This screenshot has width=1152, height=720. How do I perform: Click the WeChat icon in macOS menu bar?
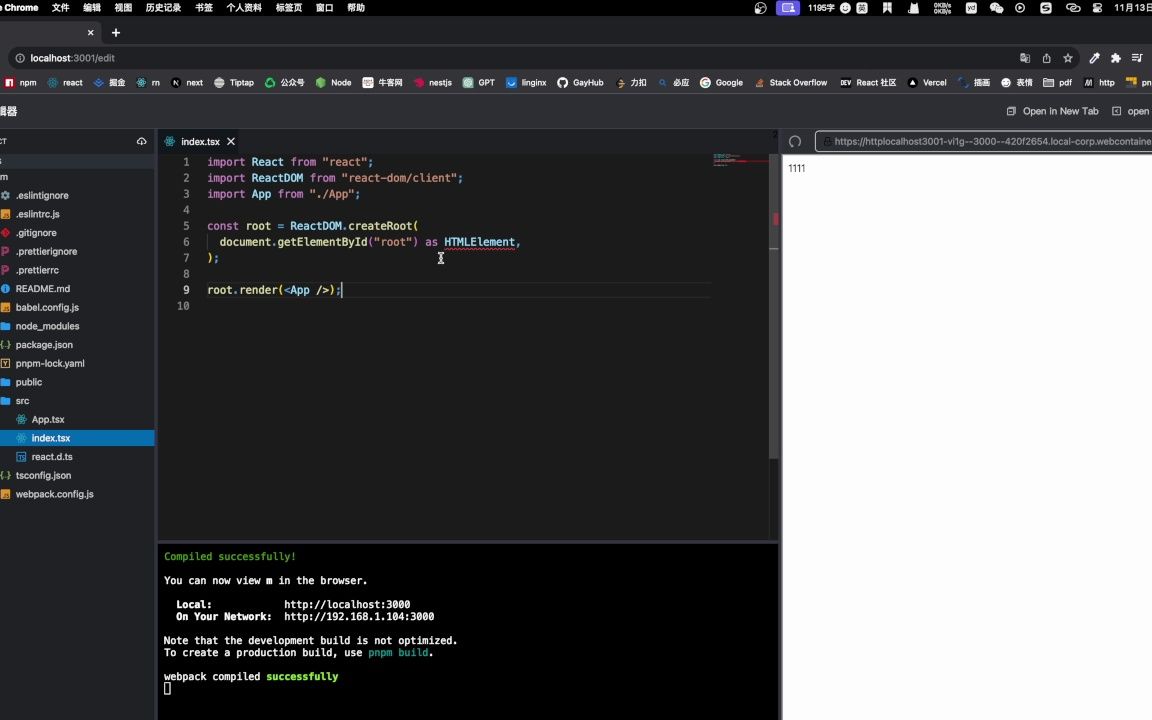996,7
